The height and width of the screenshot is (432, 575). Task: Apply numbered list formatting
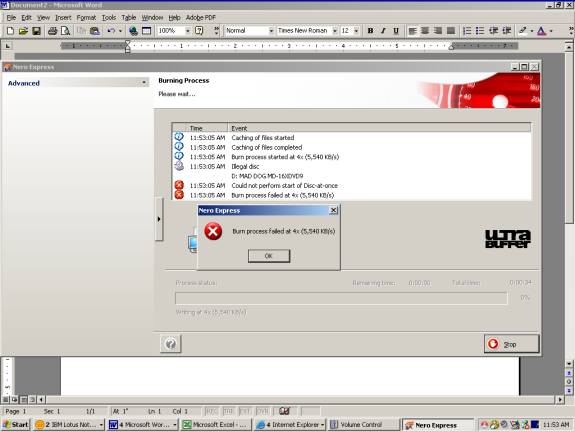(x=467, y=31)
